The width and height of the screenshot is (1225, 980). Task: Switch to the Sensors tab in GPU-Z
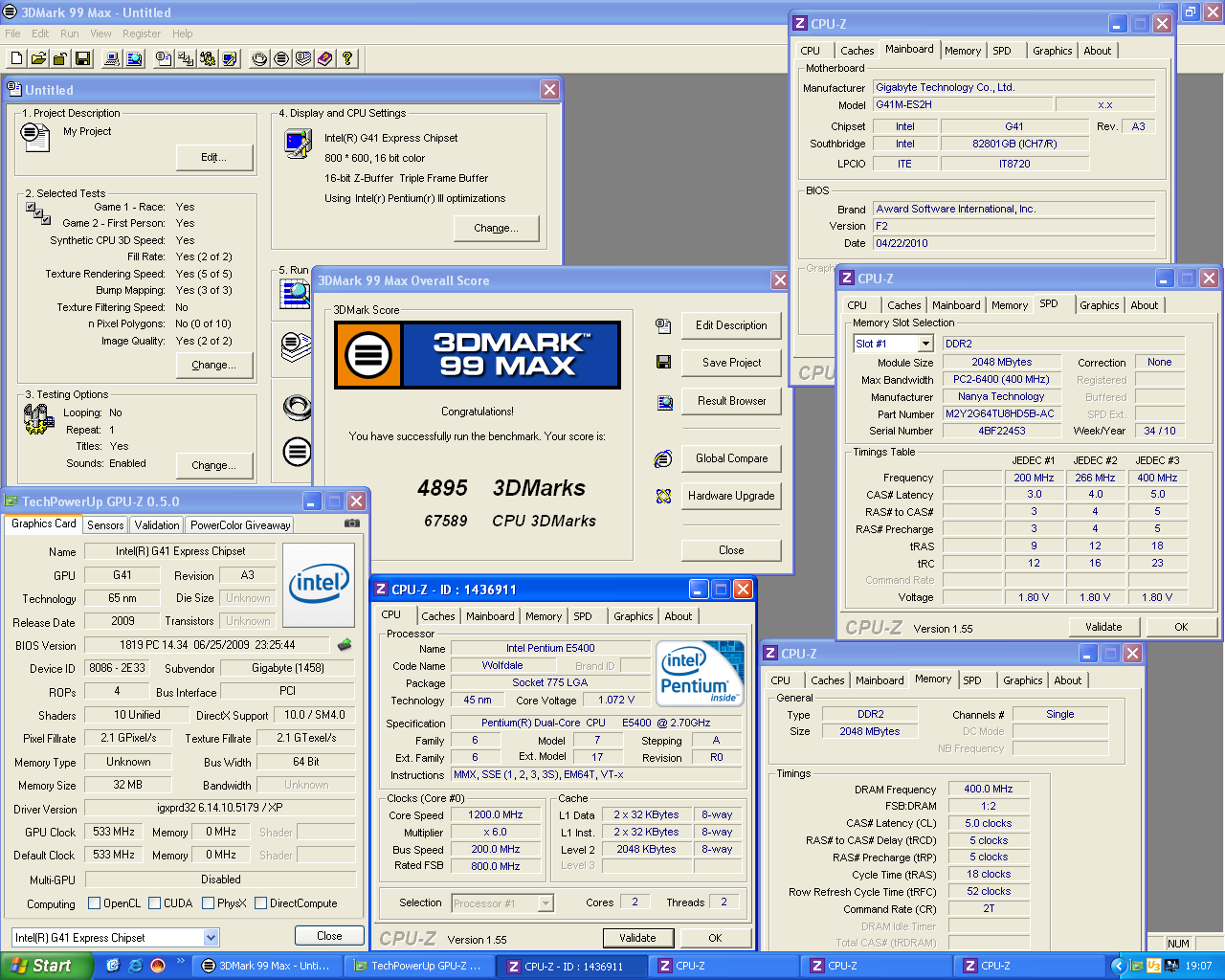click(x=105, y=525)
